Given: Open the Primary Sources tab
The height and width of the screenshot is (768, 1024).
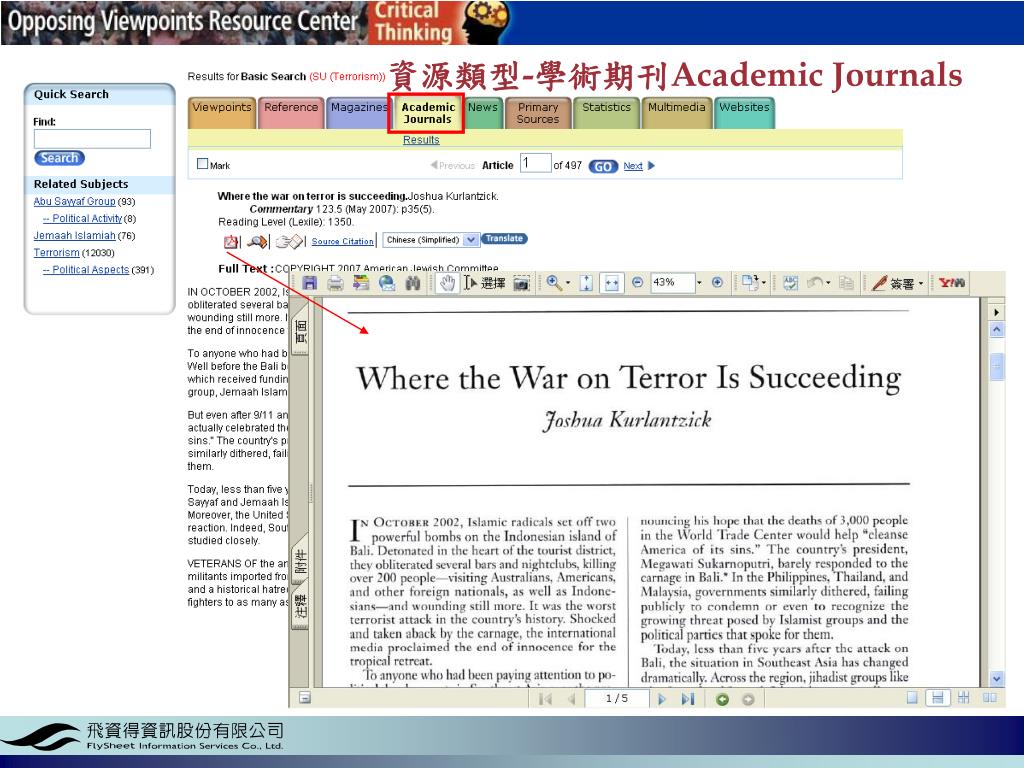Looking at the screenshot, I should tap(537, 112).
